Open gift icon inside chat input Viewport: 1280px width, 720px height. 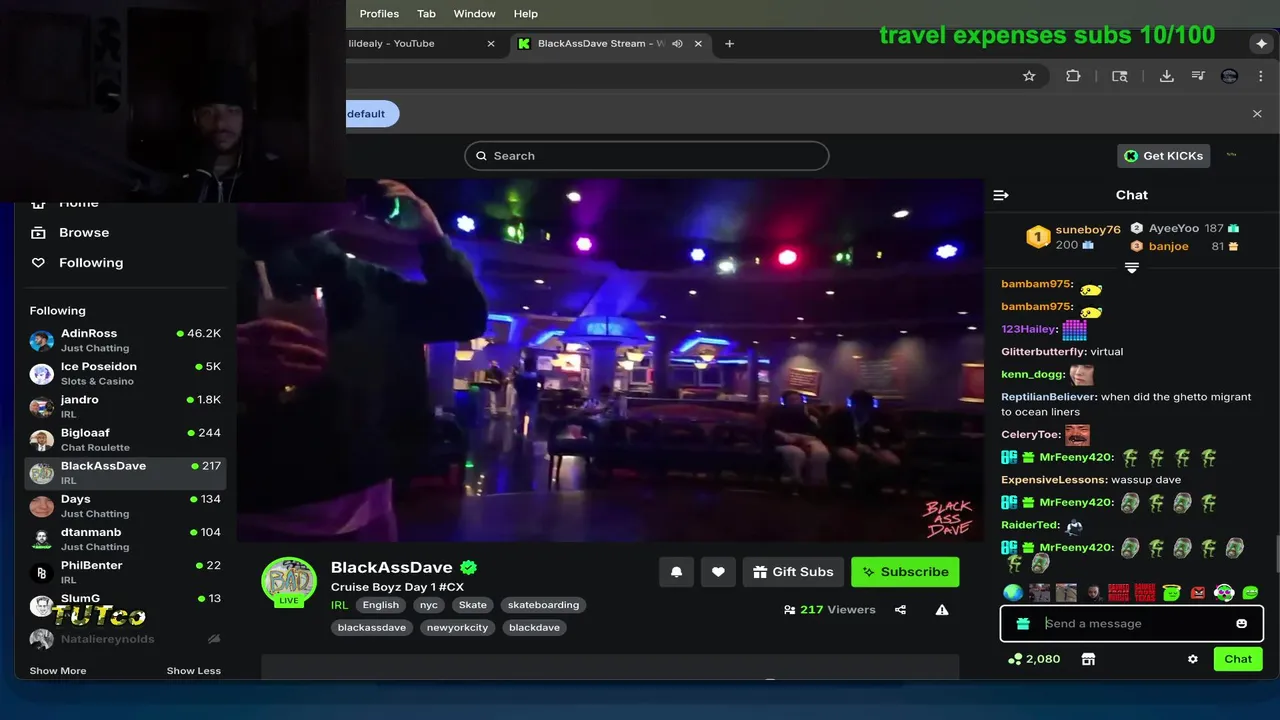click(1022, 624)
